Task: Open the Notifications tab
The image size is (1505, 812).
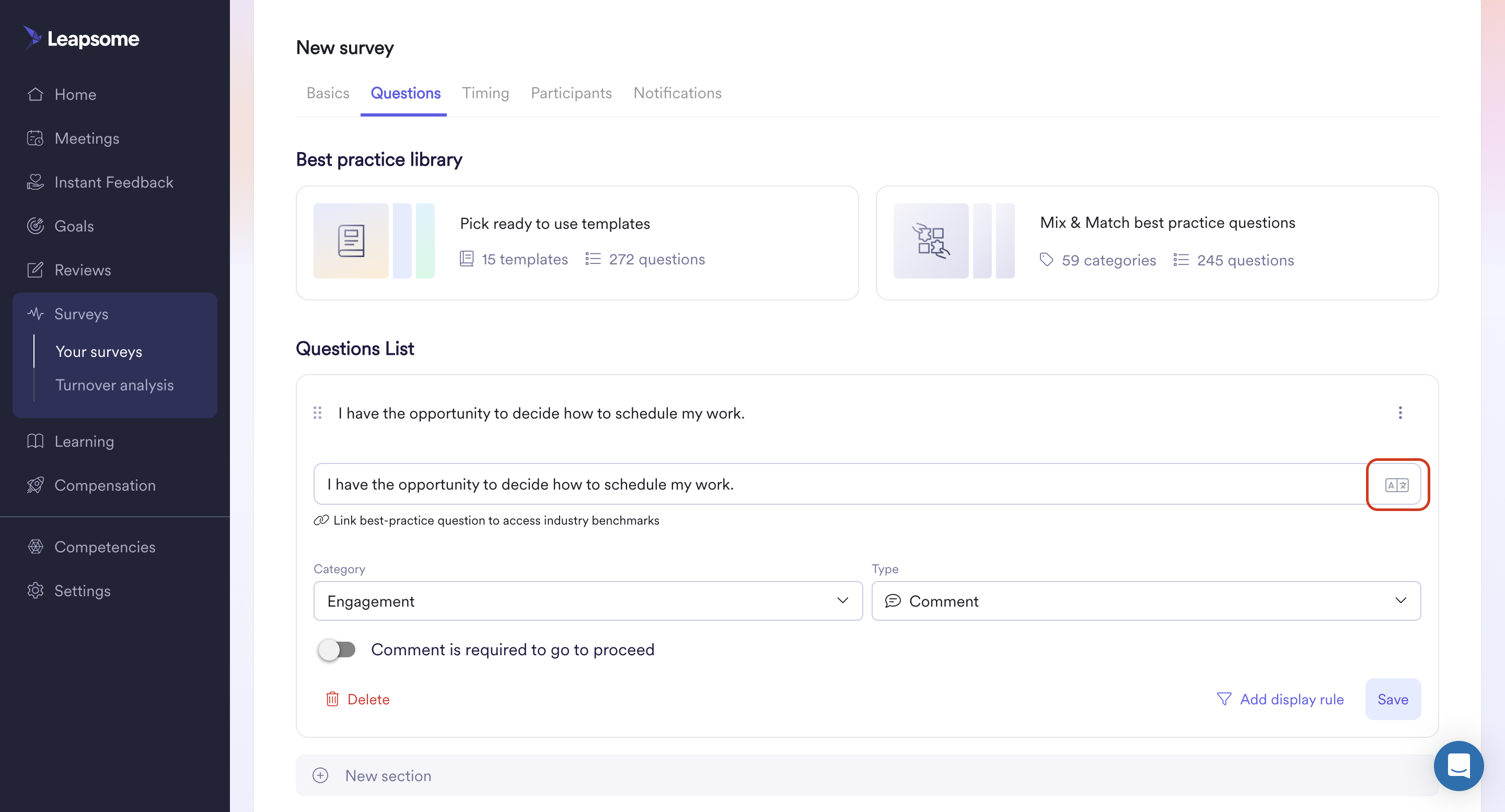Action: point(677,93)
